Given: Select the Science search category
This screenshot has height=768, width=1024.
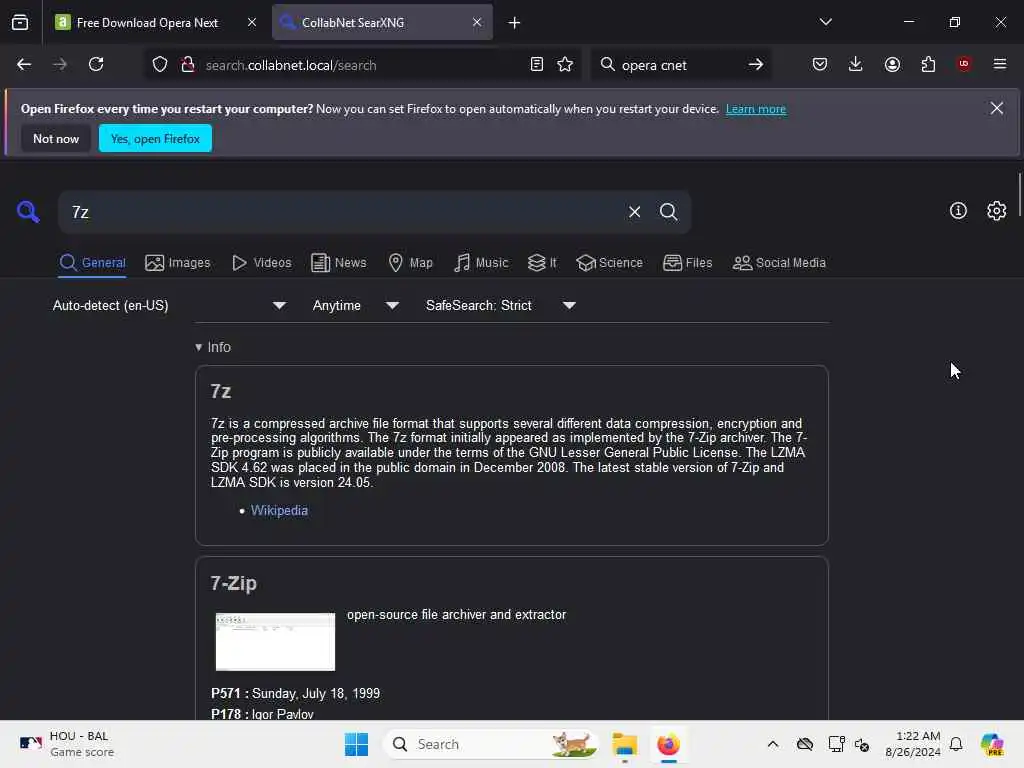Looking at the screenshot, I should pos(609,263).
